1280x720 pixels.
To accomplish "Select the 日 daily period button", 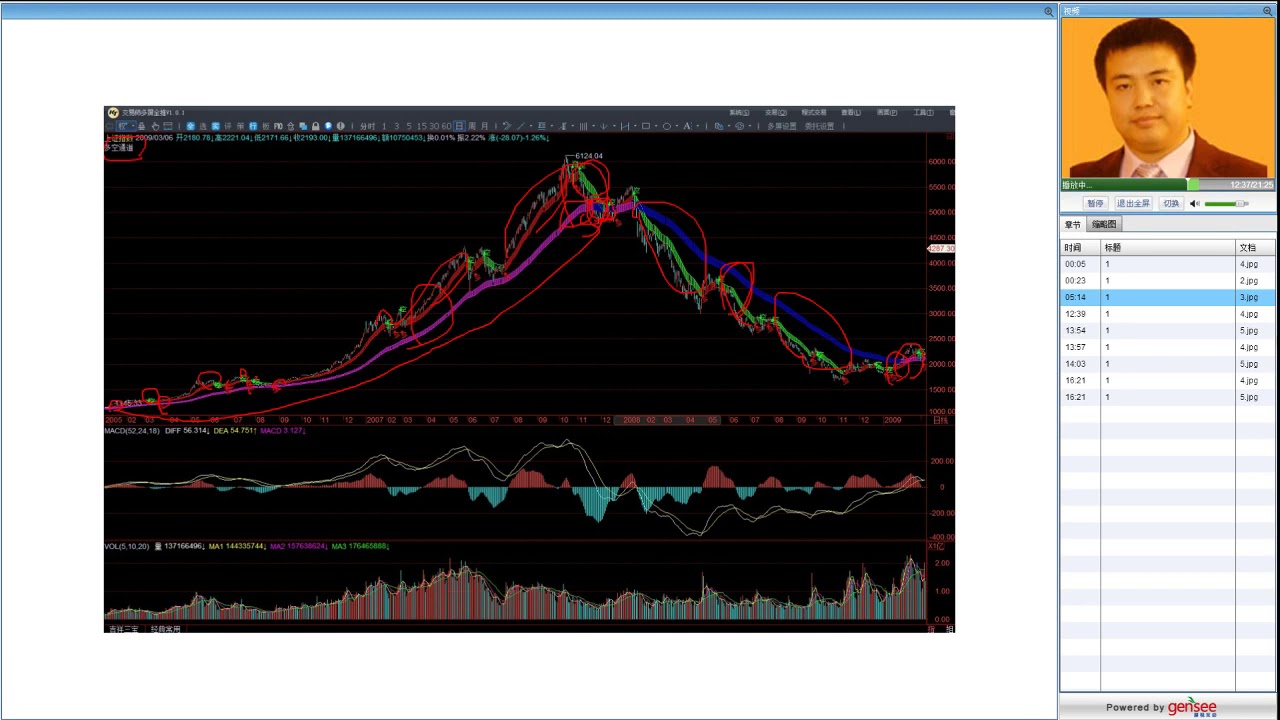I will [459, 126].
